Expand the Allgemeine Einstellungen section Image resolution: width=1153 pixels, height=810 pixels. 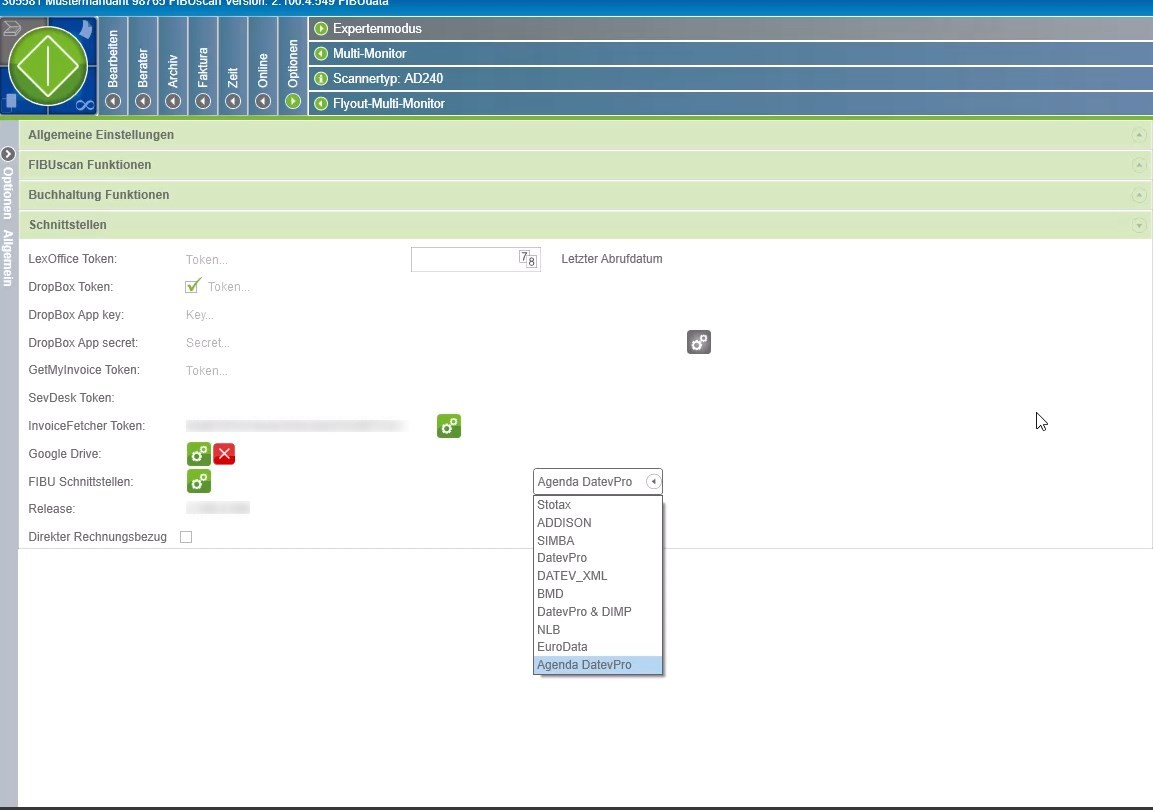1138,135
